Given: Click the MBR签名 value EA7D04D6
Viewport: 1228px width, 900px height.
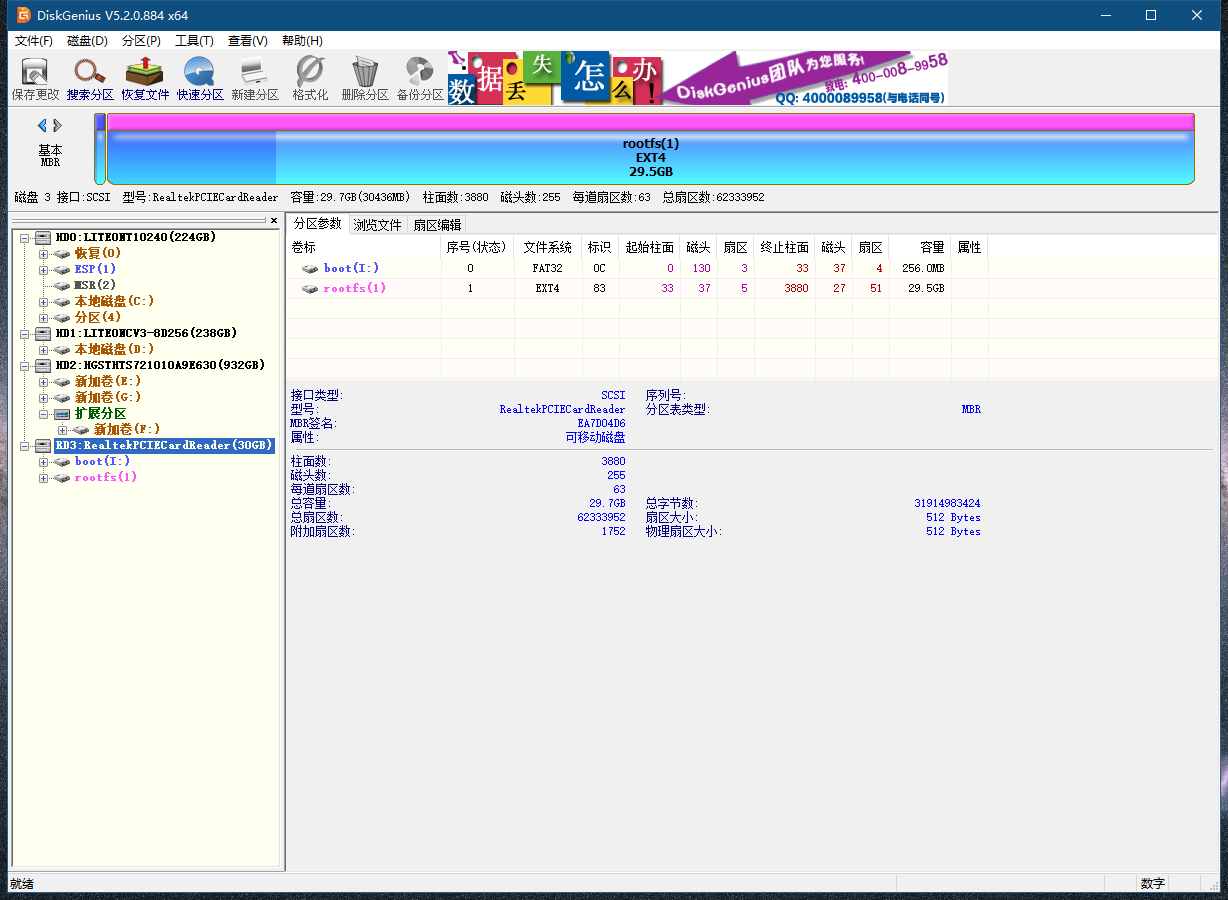Looking at the screenshot, I should (601, 424).
